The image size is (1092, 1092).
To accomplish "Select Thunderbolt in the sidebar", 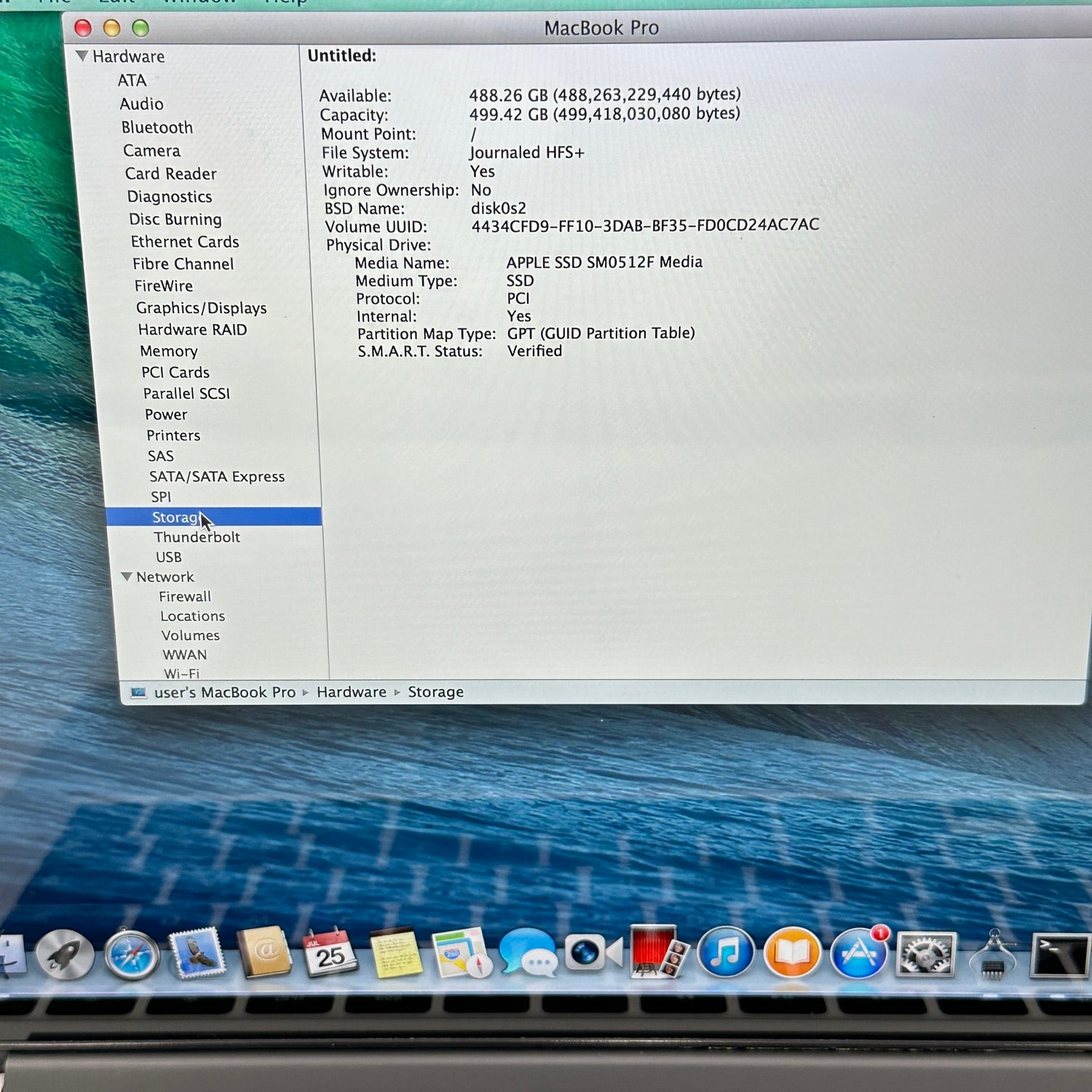I will tap(197, 537).
